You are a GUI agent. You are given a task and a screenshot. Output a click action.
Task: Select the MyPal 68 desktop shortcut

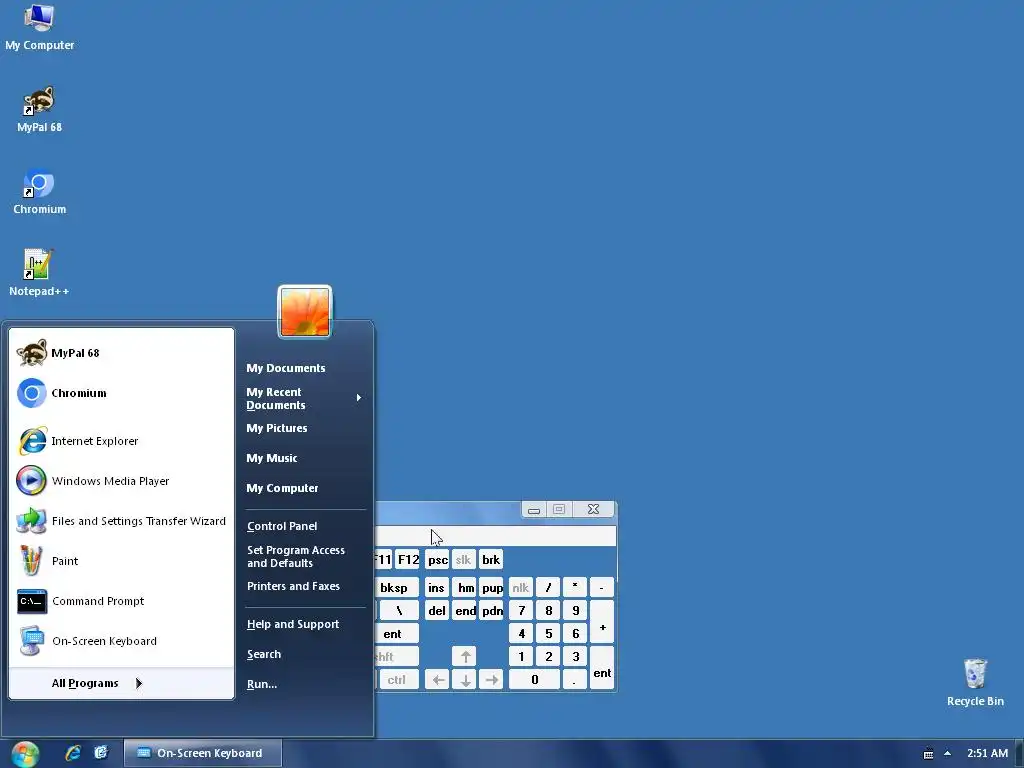point(39,110)
